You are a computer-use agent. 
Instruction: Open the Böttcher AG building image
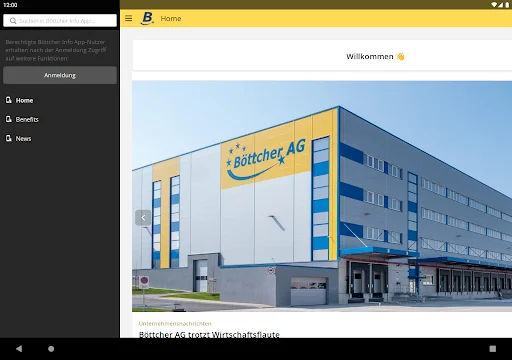[322, 196]
